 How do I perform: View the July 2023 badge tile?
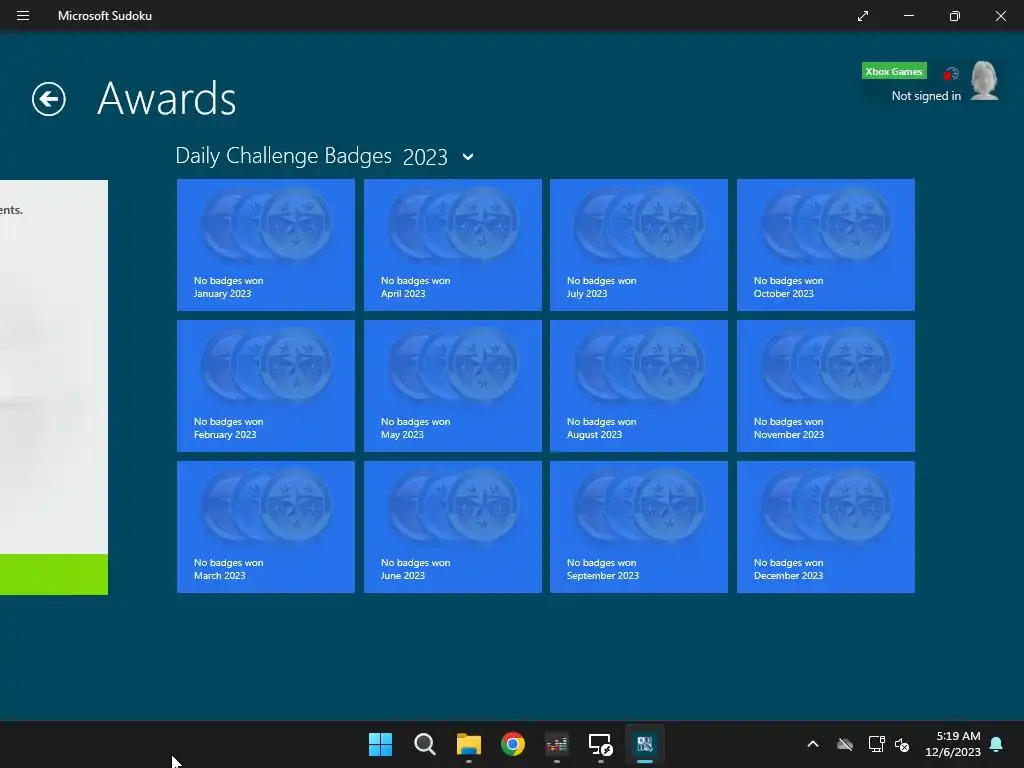(x=639, y=245)
